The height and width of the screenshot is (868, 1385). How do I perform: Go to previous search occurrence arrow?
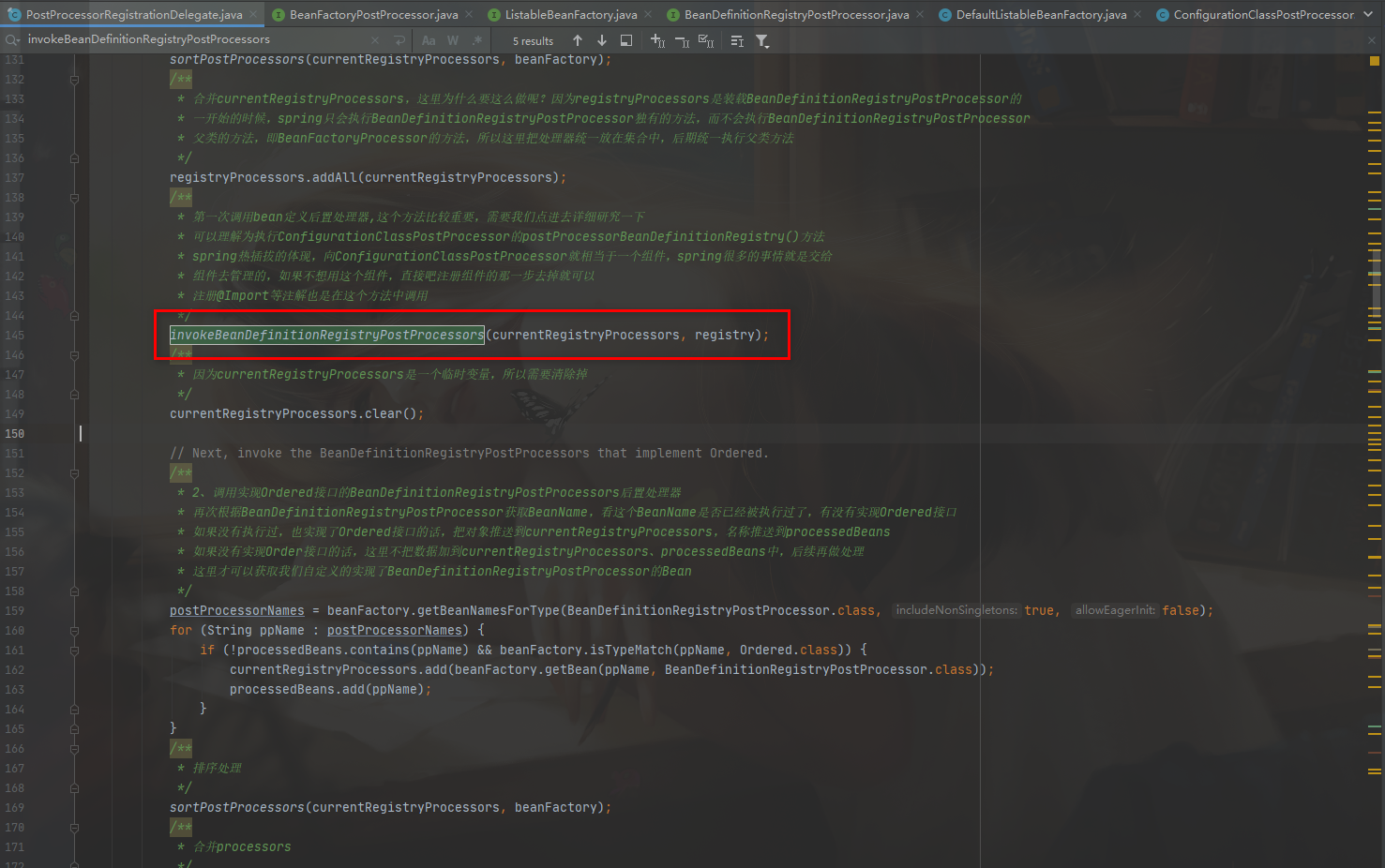click(x=578, y=40)
